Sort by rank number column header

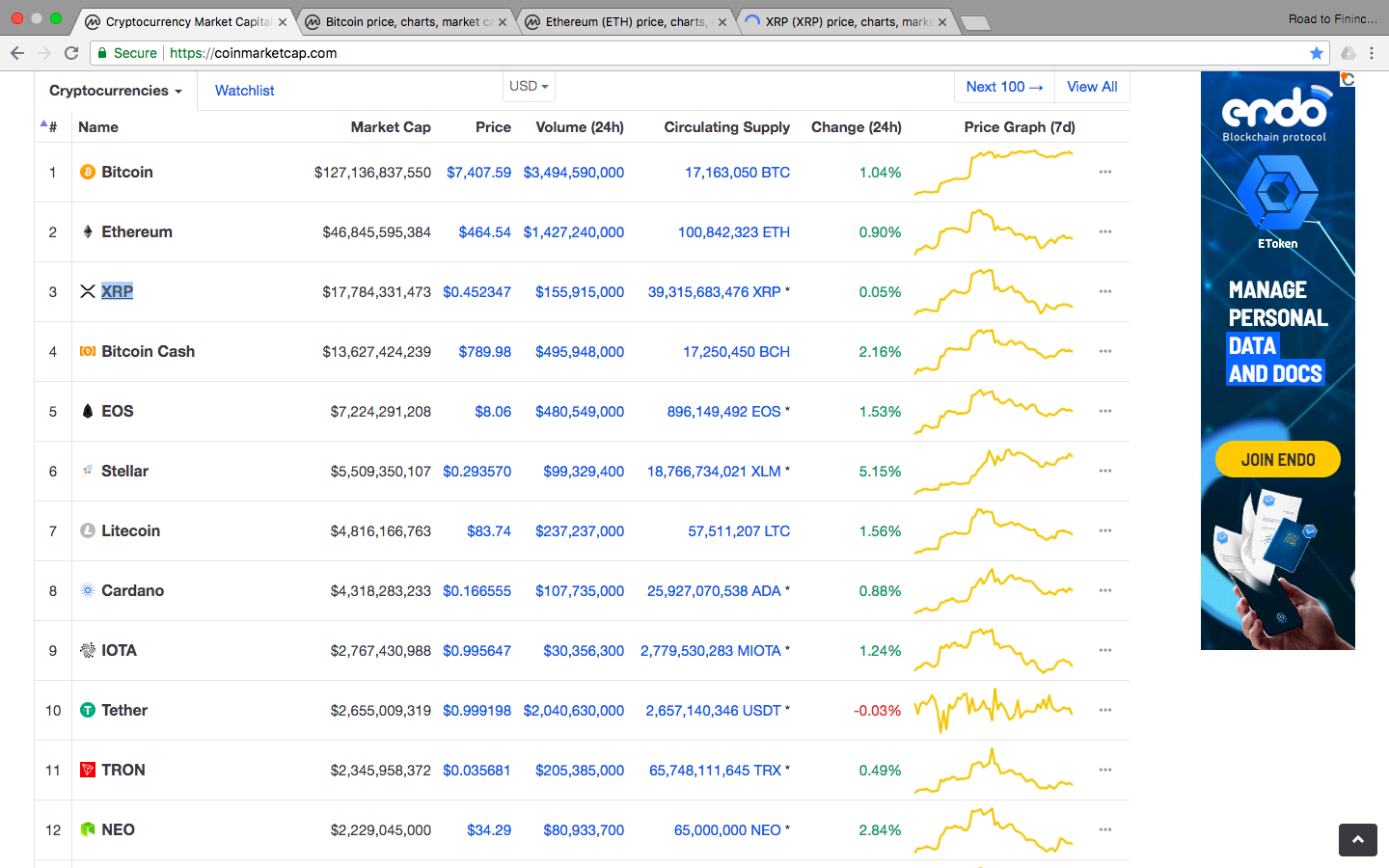52,127
